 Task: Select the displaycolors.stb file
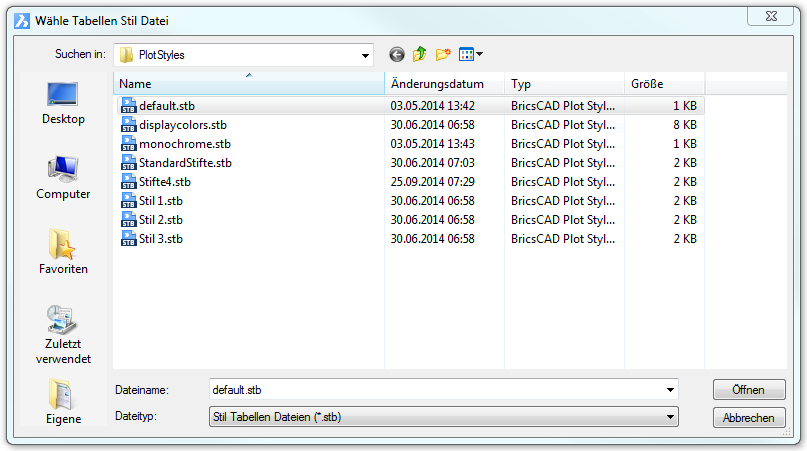(x=183, y=125)
